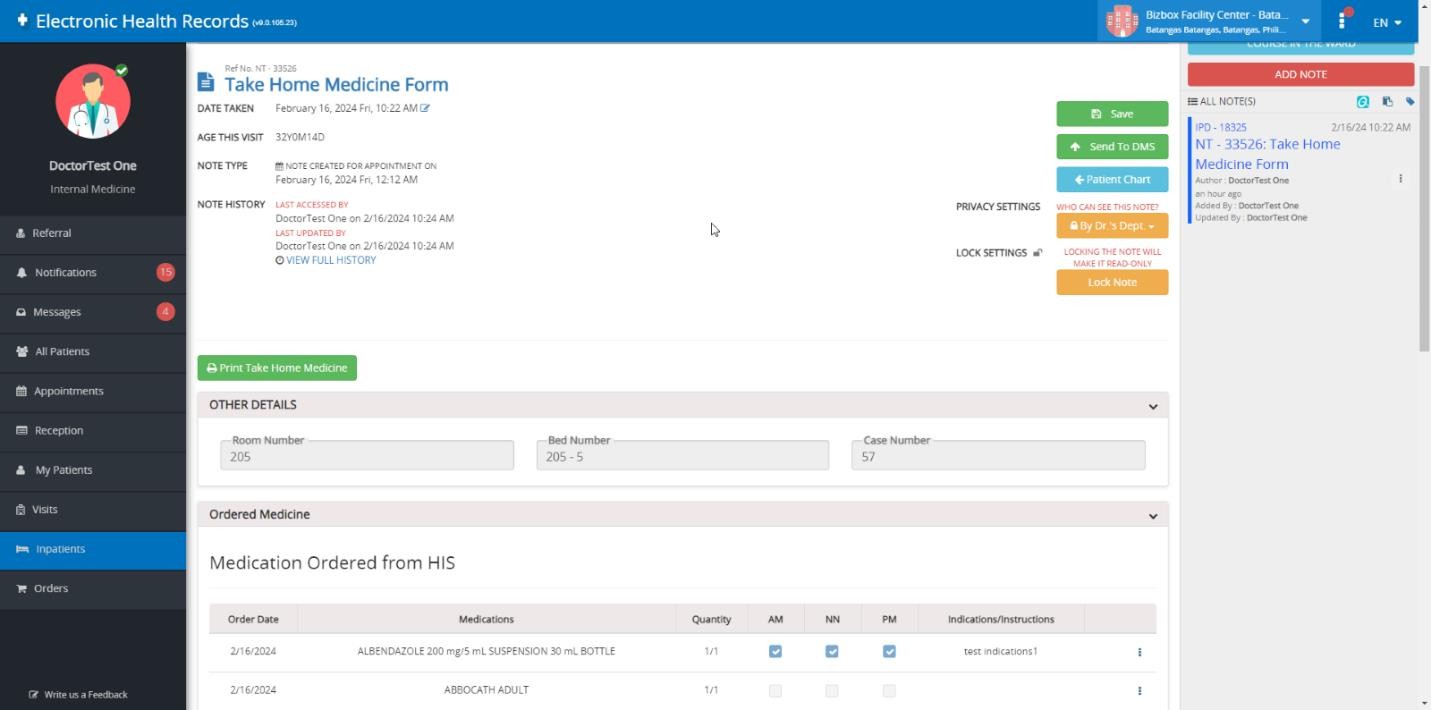Viewport: 1431px width, 710px height.
Task: Click the refresh icon in All Notes header
Action: (1362, 101)
